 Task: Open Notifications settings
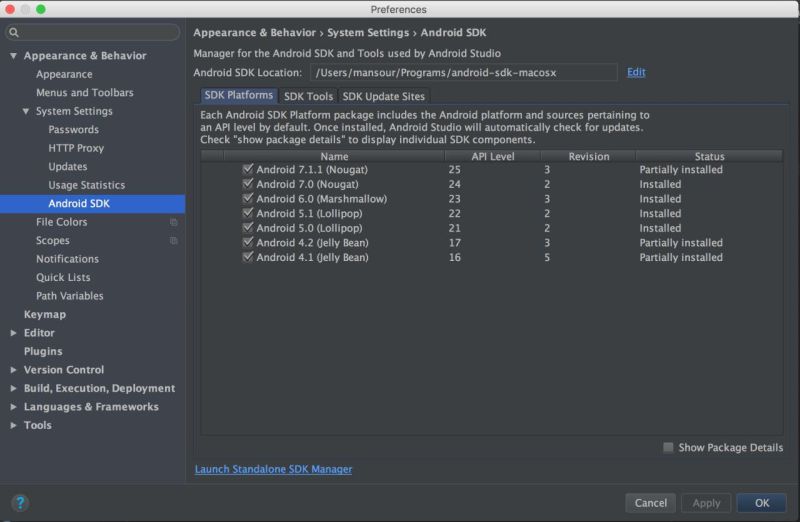coord(67,259)
